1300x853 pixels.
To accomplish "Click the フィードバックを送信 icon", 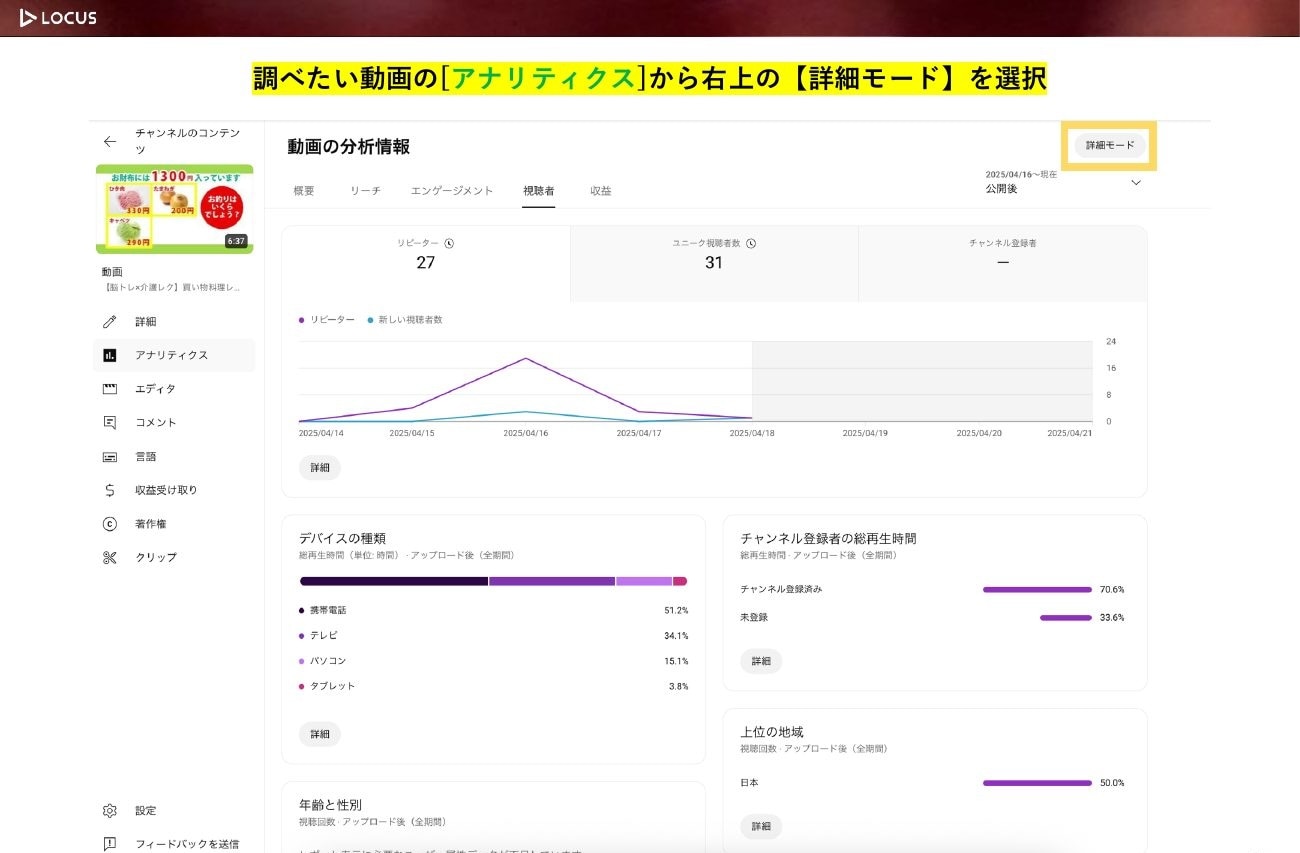I will click(x=110, y=844).
